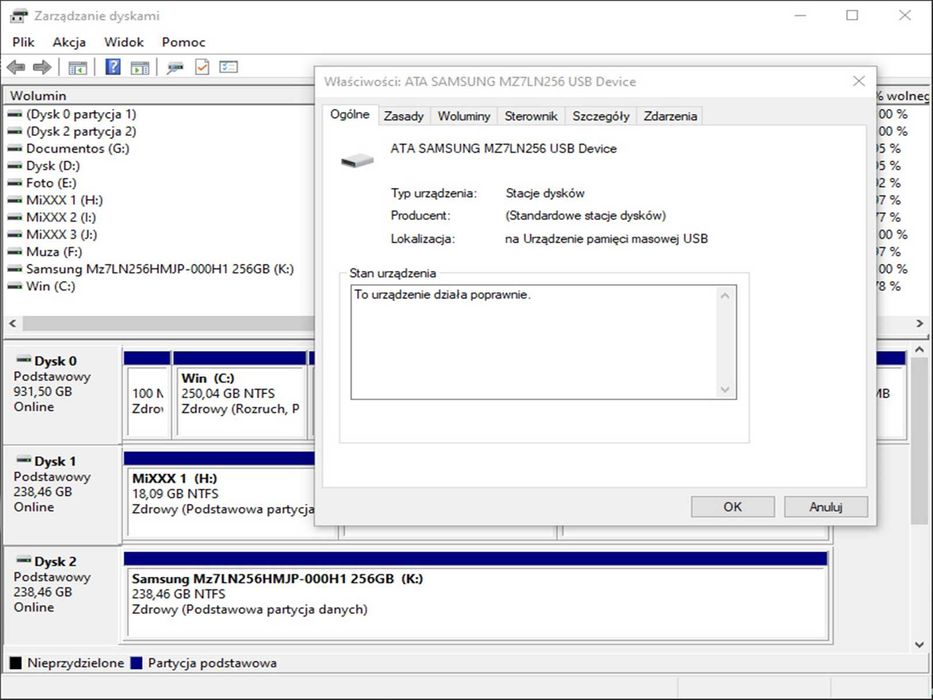Screen dimensions: 933x700
Task: Confirm the properties dialog with OK
Action: tap(732, 507)
